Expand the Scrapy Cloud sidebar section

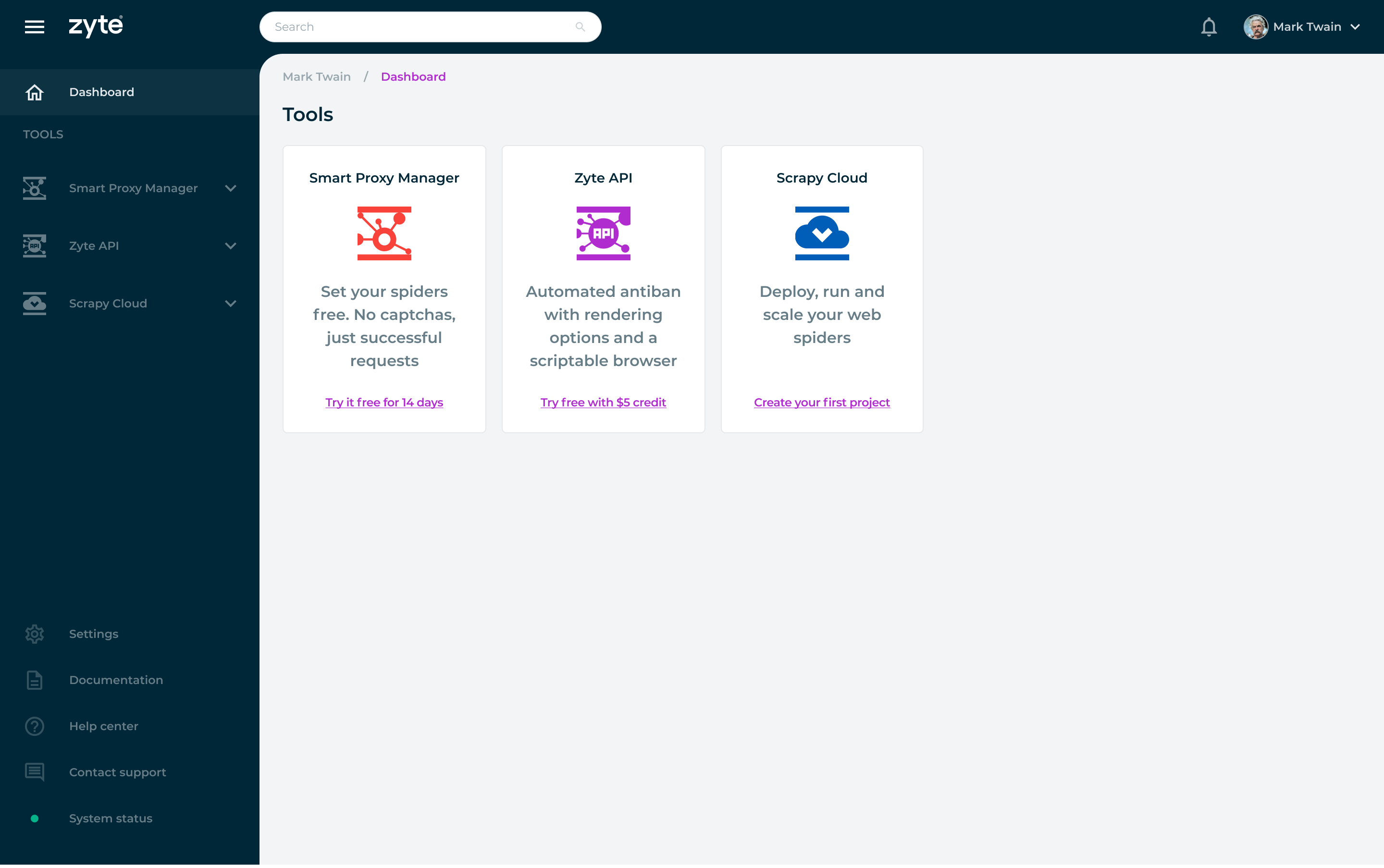point(230,303)
